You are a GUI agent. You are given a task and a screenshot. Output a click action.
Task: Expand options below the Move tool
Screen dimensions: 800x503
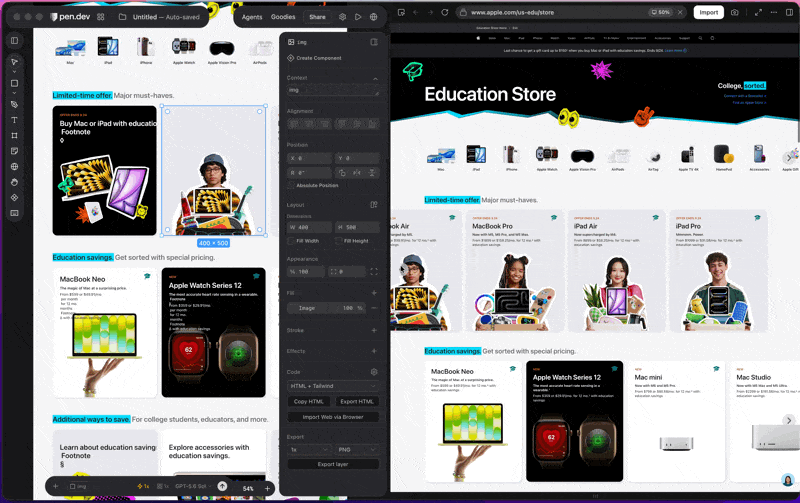pyautogui.click(x=14, y=71)
